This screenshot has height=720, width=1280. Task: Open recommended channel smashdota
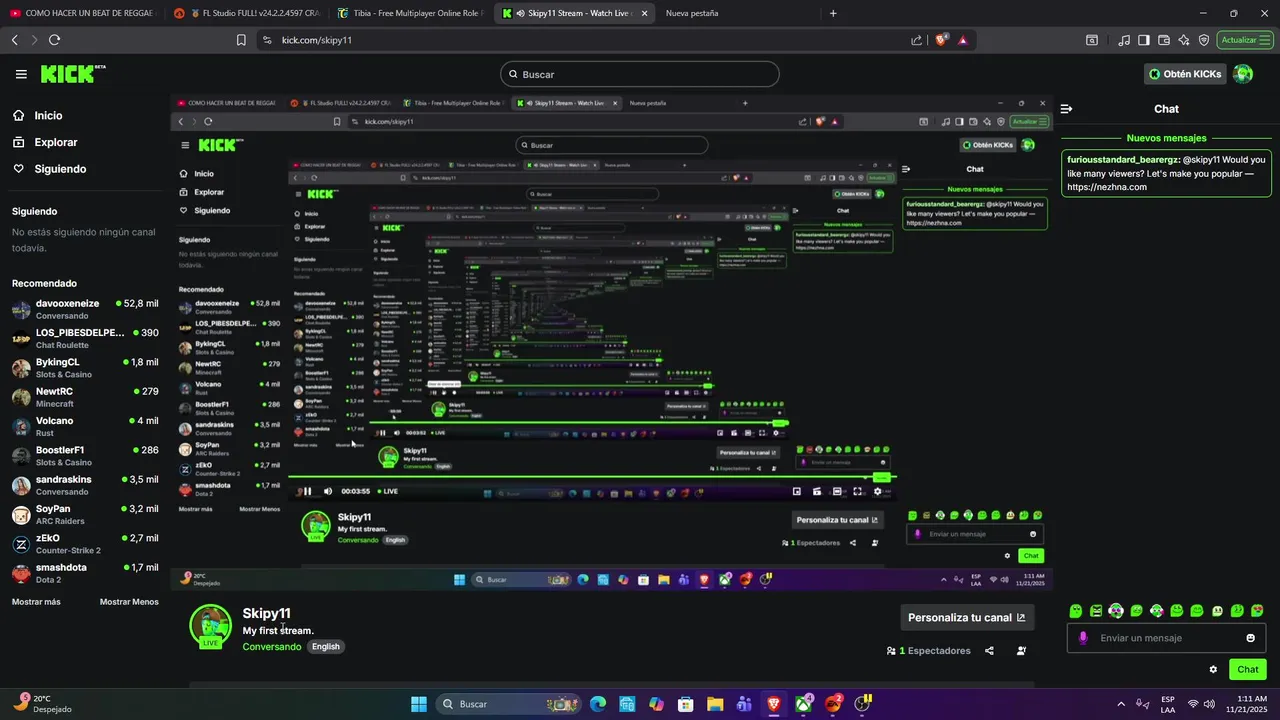85,573
